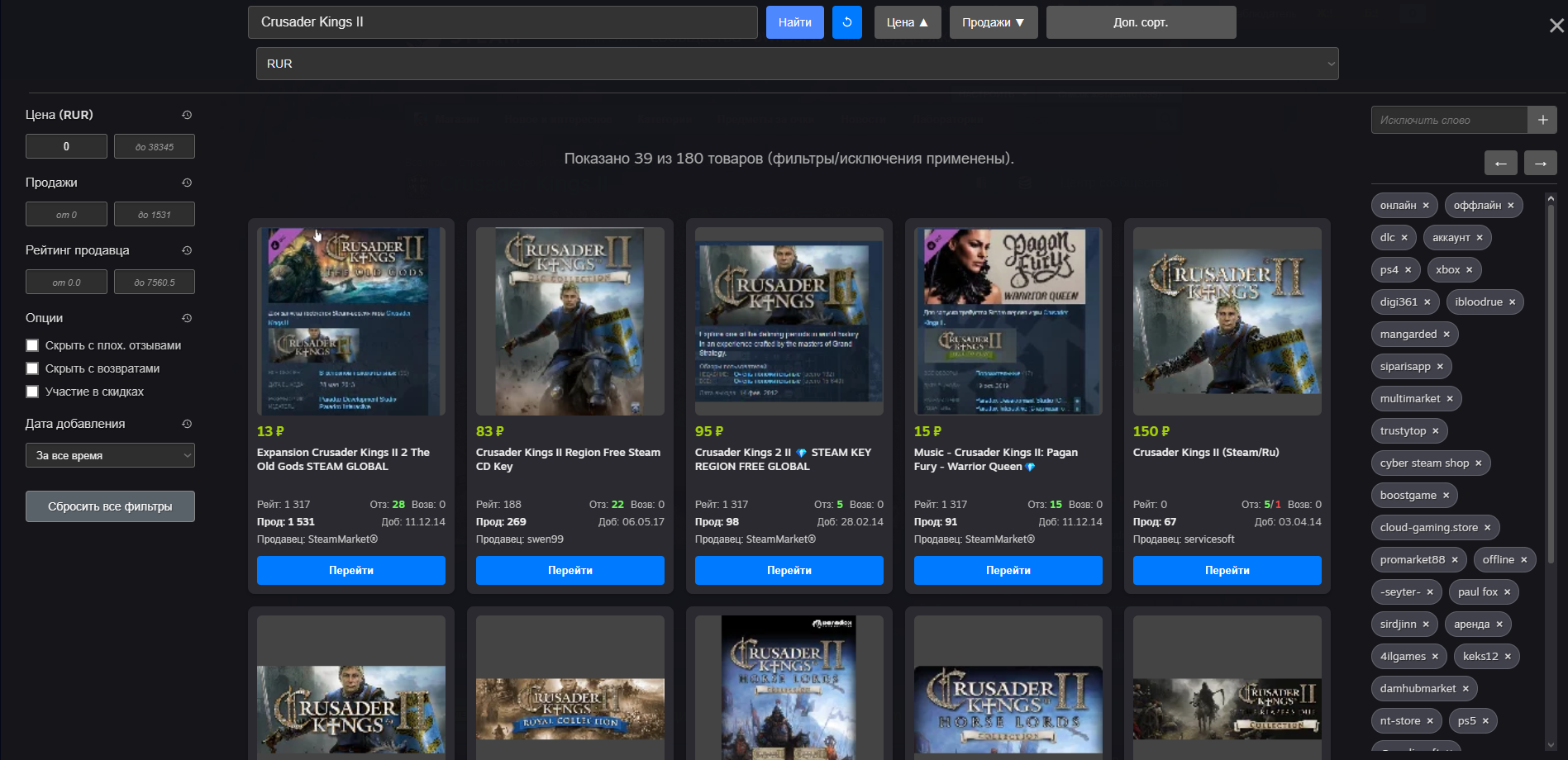Click the seller rating 'до 7560.5' field
Viewport: 1568px width, 760px height.
[155, 282]
